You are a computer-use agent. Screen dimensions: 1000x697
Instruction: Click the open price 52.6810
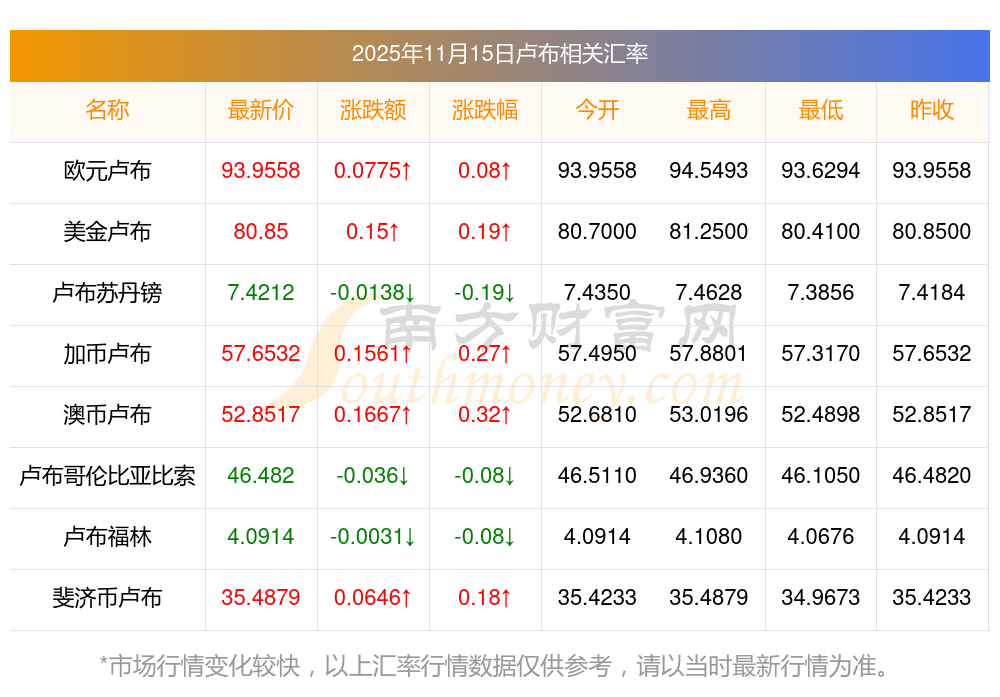point(597,415)
